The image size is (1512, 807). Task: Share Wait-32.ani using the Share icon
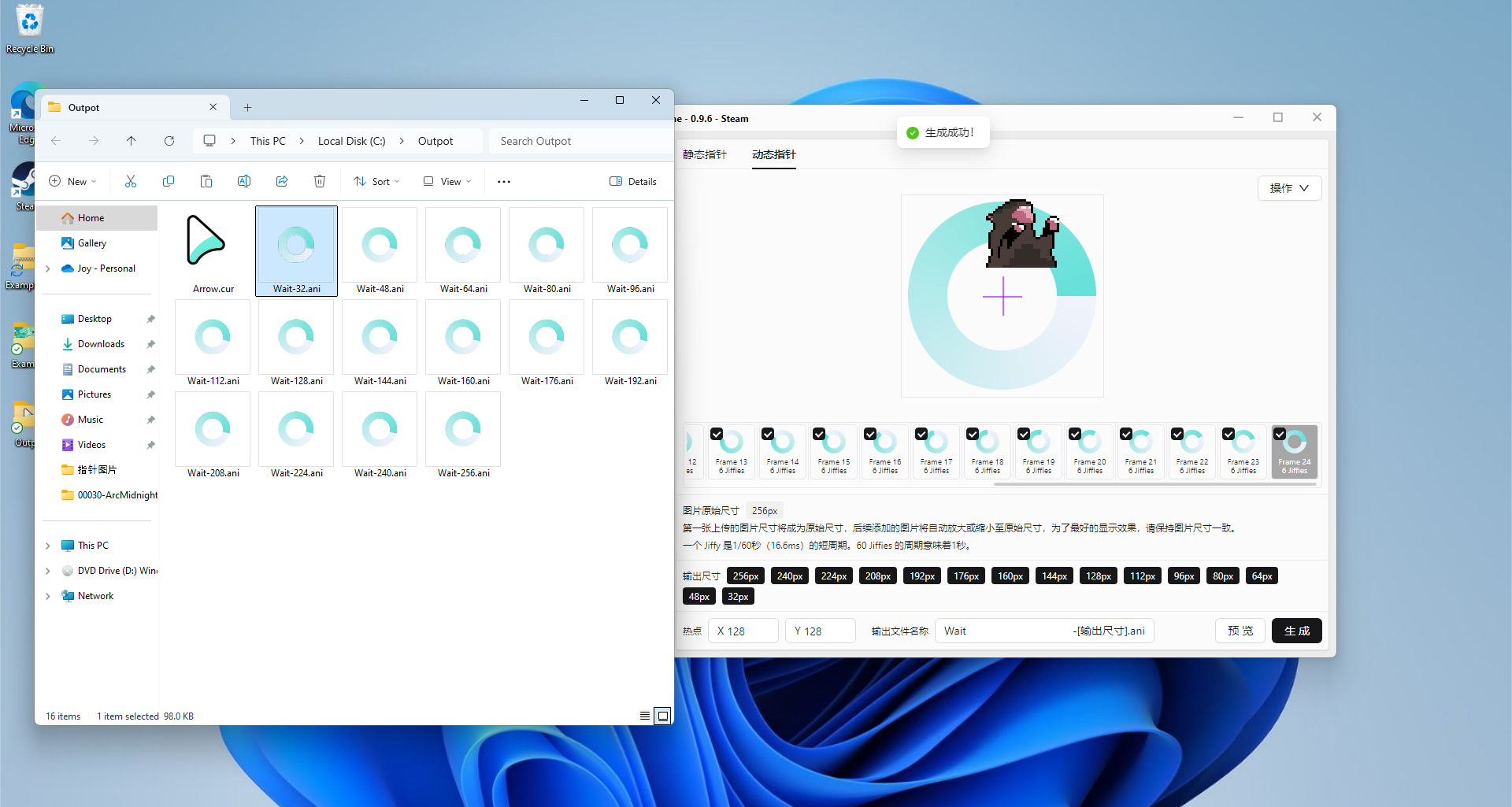pos(282,181)
